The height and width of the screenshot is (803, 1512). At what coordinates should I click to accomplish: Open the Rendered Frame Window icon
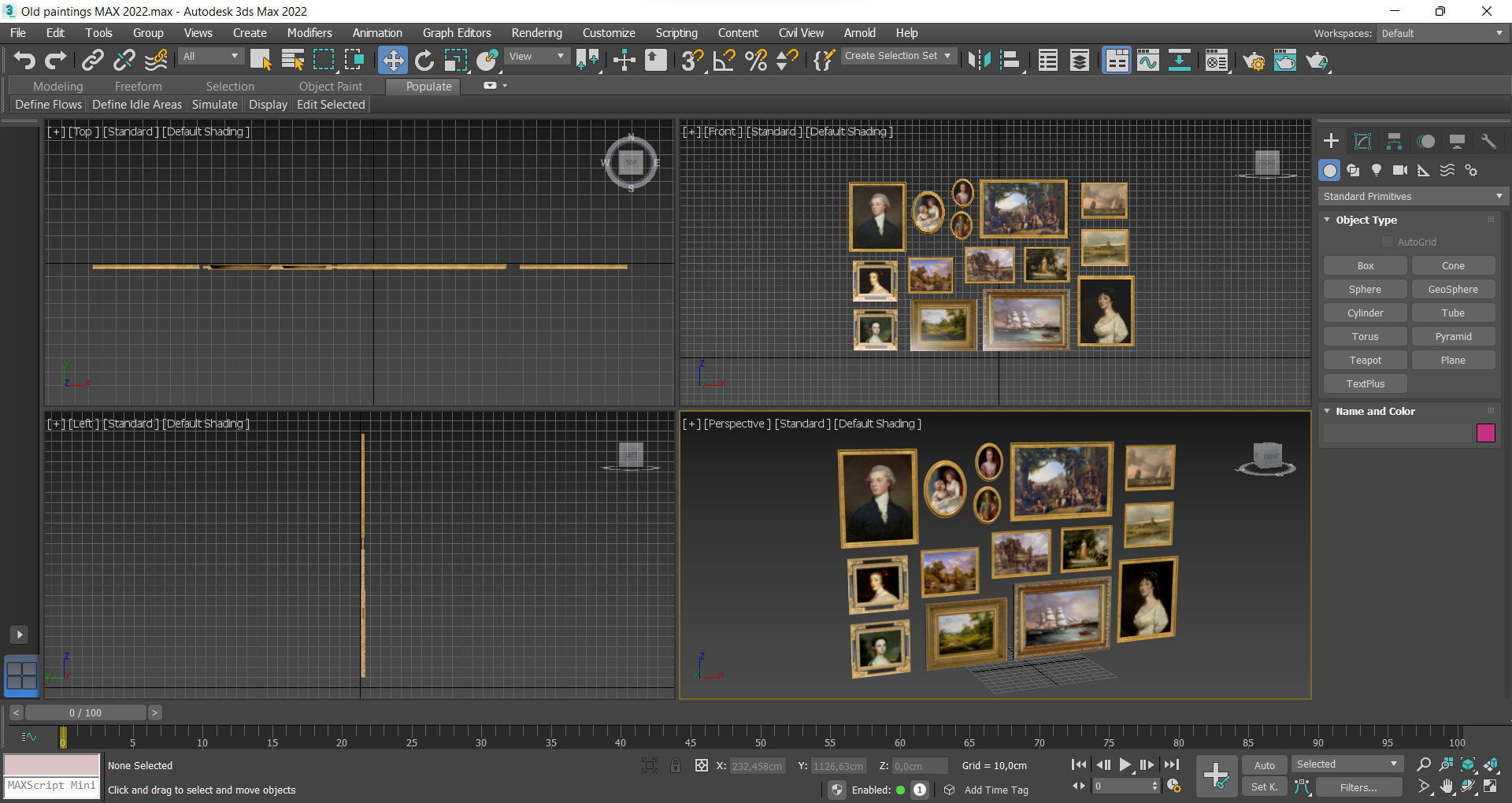pyautogui.click(x=1285, y=61)
